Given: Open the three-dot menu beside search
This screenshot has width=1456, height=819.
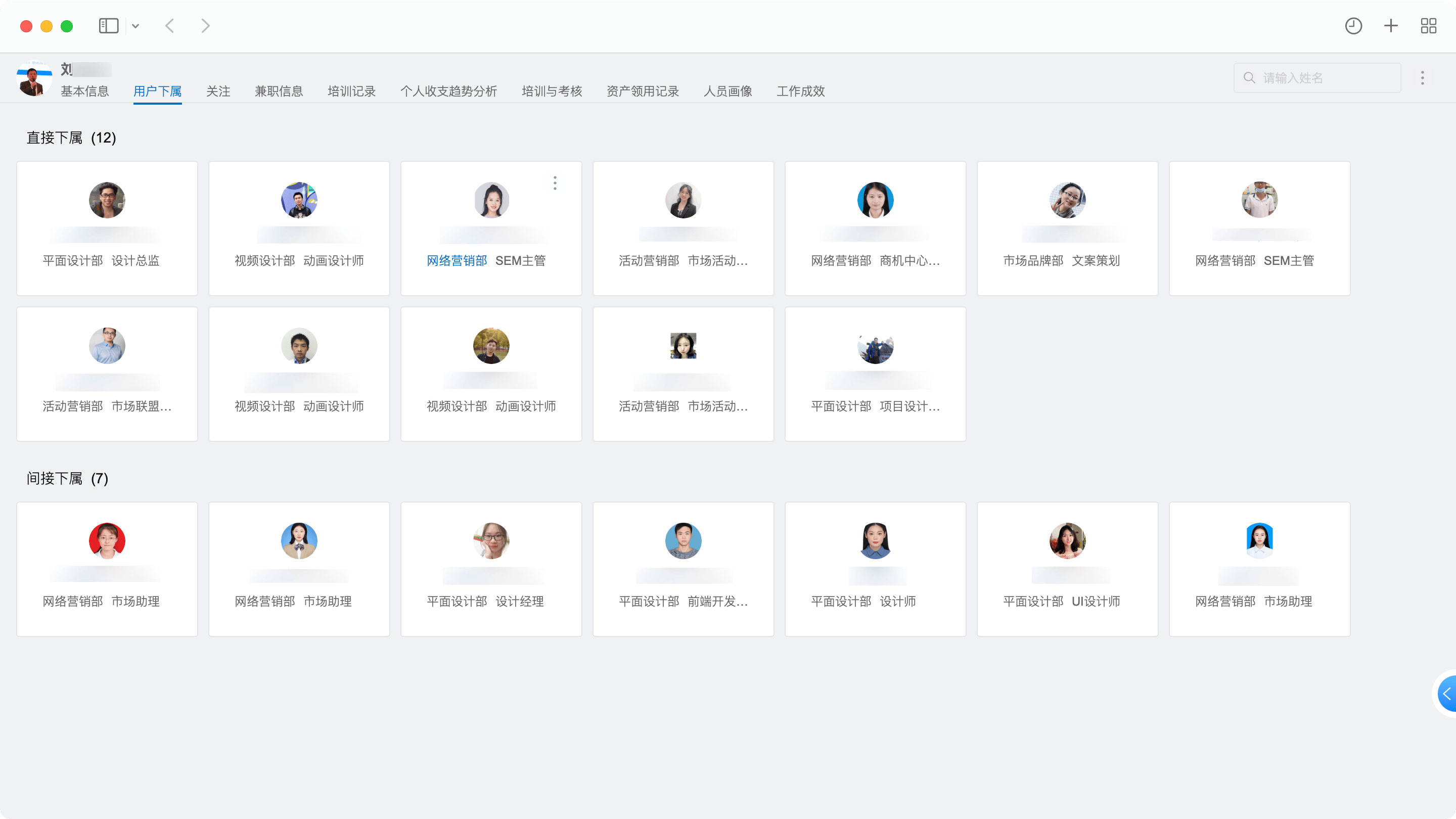Looking at the screenshot, I should click(1423, 78).
